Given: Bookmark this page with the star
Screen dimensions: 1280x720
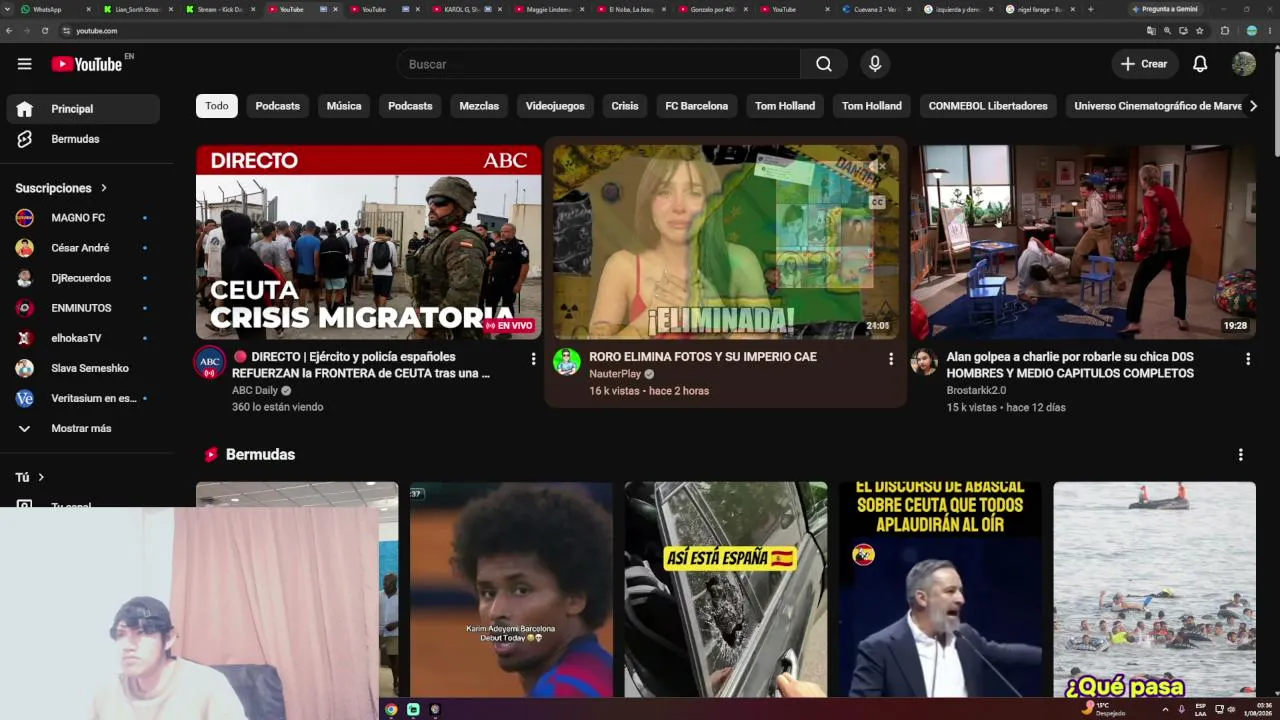Looking at the screenshot, I should (1200, 31).
